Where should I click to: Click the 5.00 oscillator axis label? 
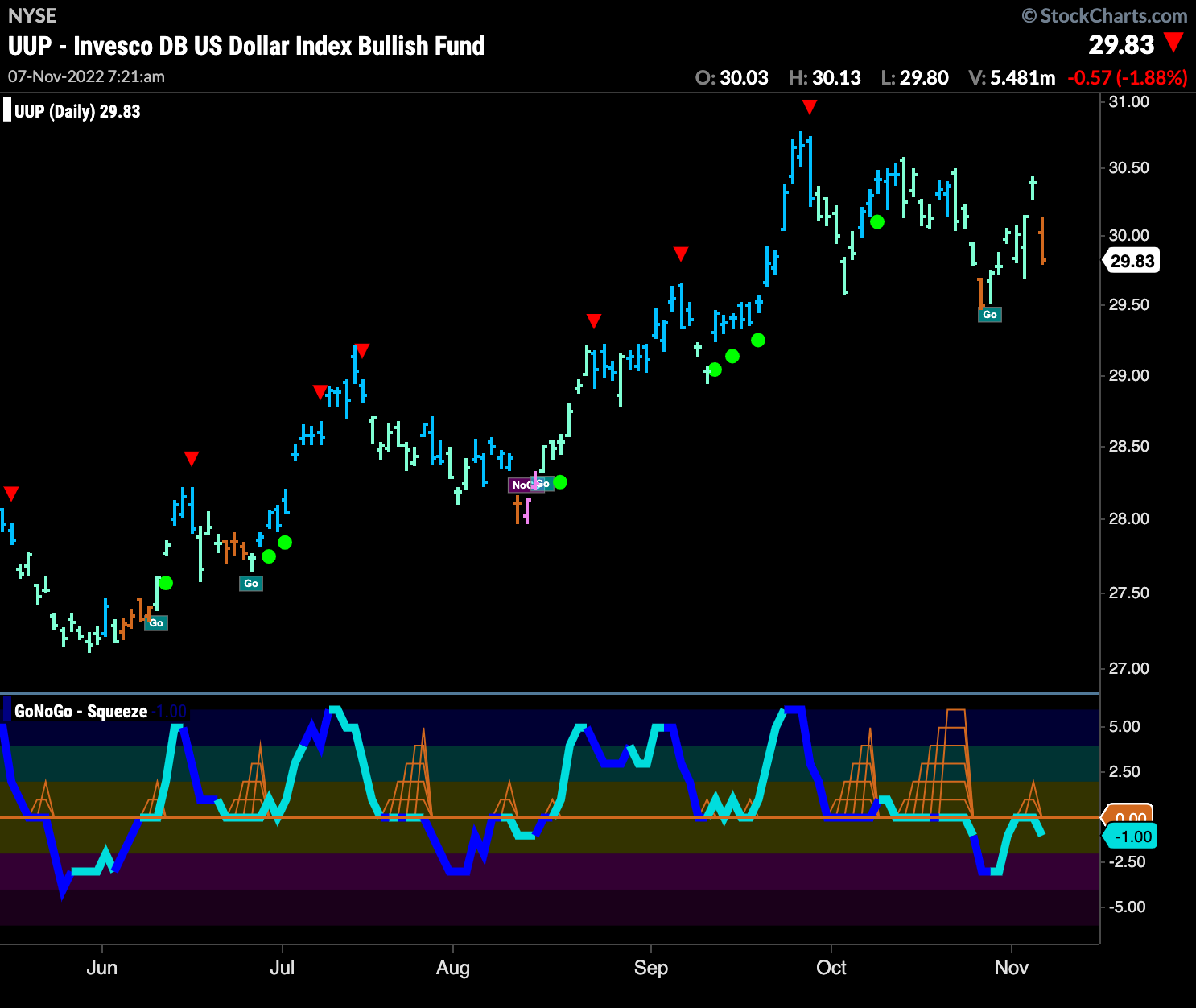[x=1125, y=726]
